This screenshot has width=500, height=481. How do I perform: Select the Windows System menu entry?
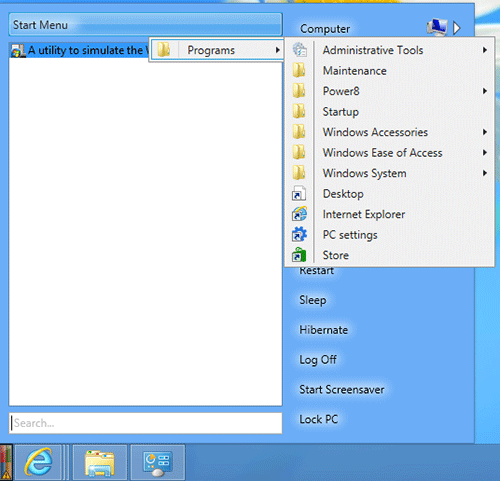(389, 173)
